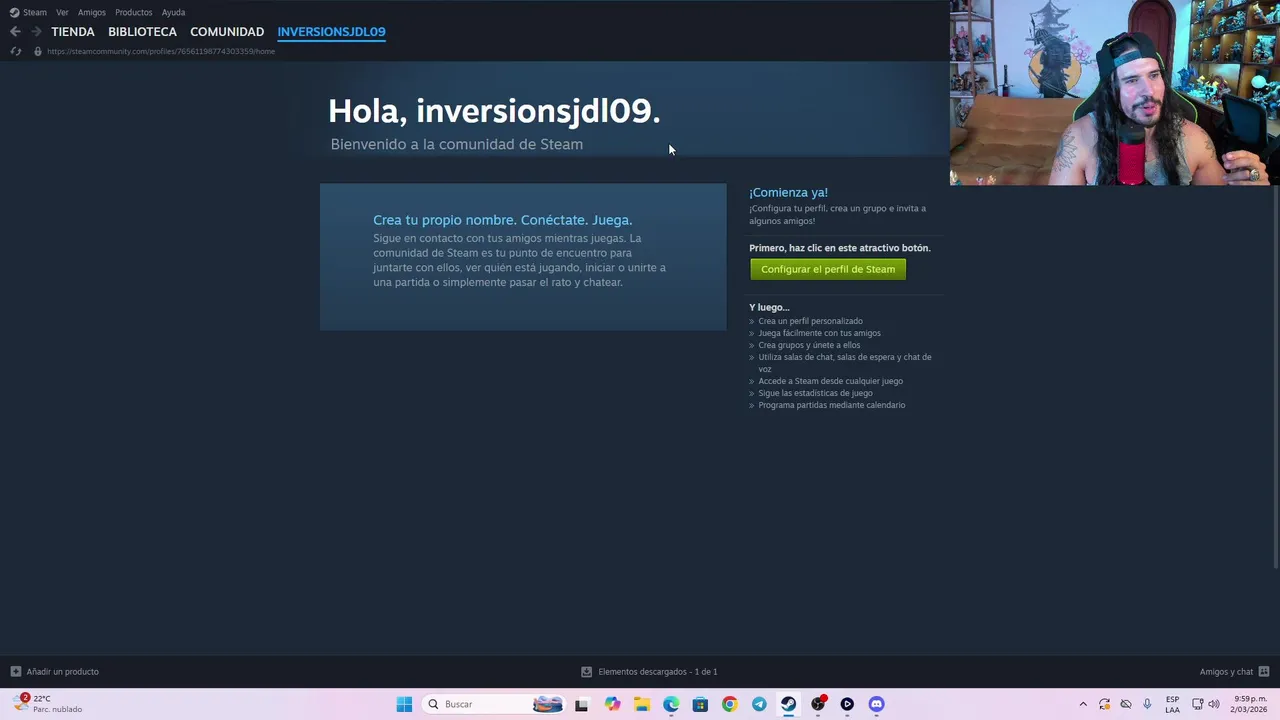1280x720 pixels.
Task: Click 'Accede a Steam desde cualquier juego'
Action: [830, 381]
